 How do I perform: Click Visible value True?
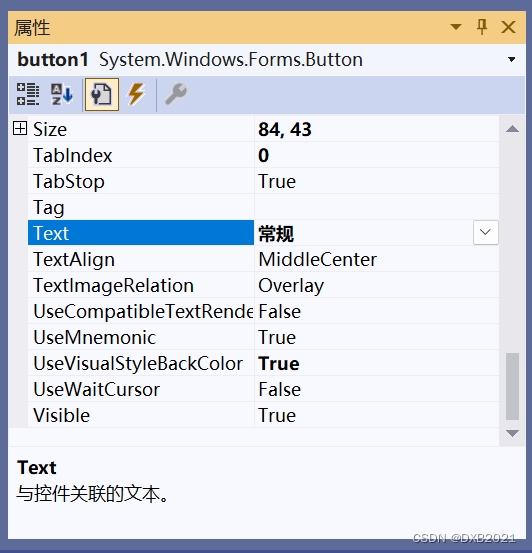point(277,415)
